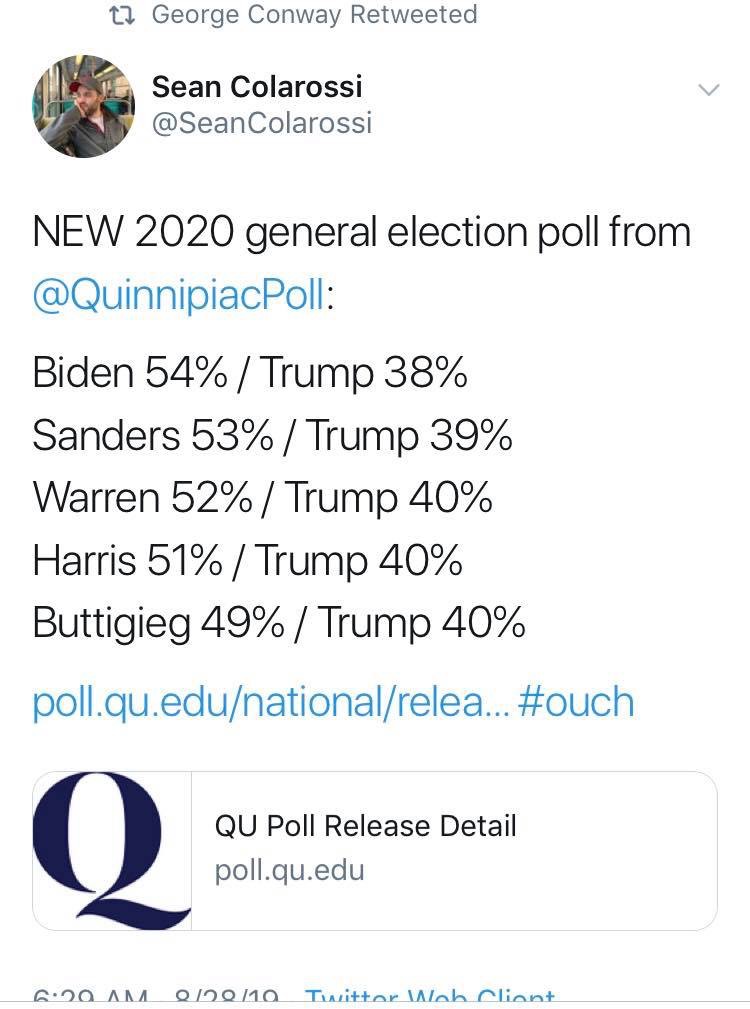Click the Quinnipiac Q logo thumbnail
Viewport: 750px width, 1009px height.
click(x=112, y=851)
